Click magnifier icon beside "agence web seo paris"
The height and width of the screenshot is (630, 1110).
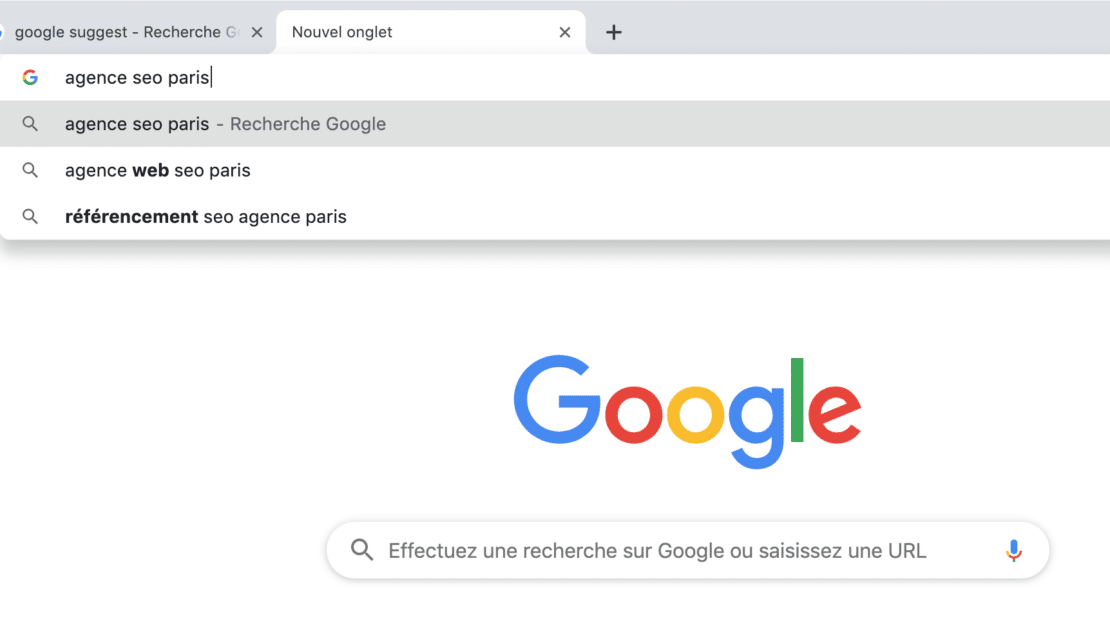30,170
